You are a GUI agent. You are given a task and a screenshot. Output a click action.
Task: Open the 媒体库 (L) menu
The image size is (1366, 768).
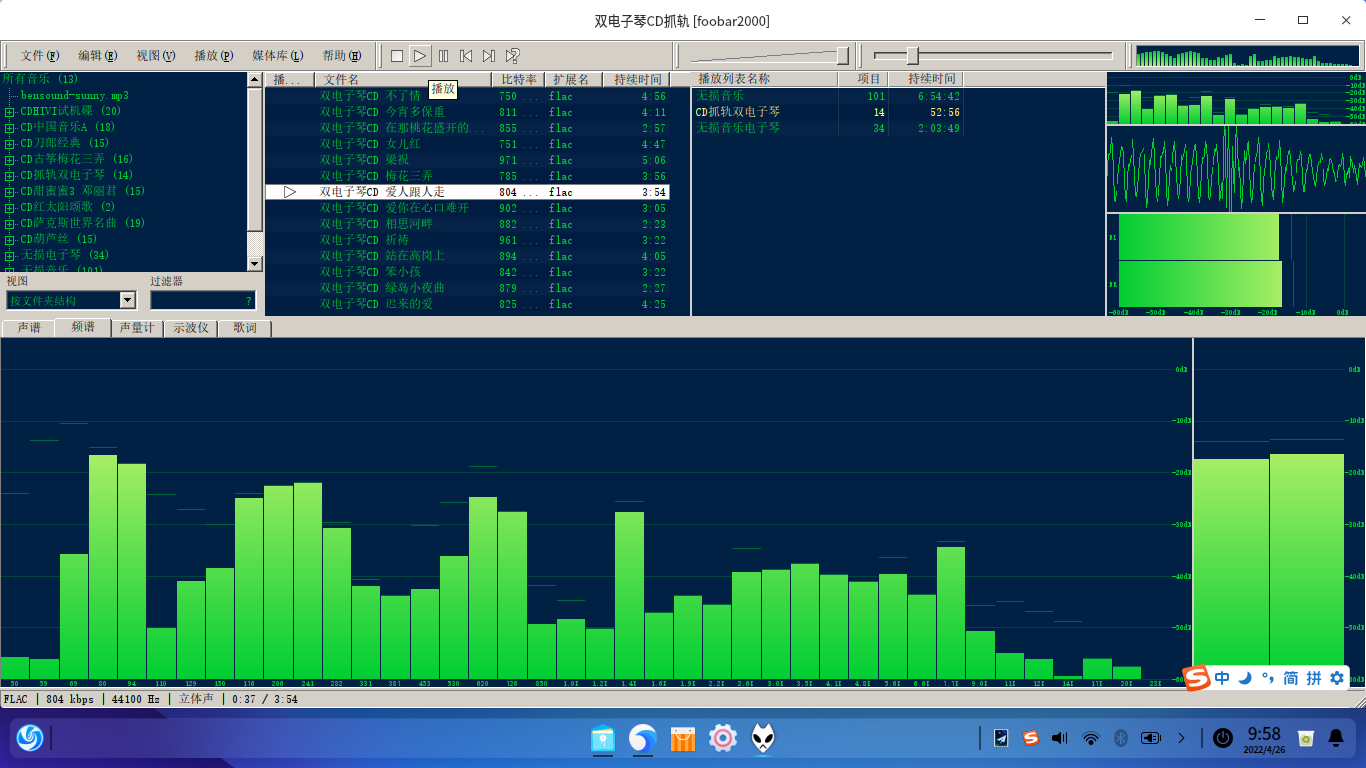click(x=277, y=56)
